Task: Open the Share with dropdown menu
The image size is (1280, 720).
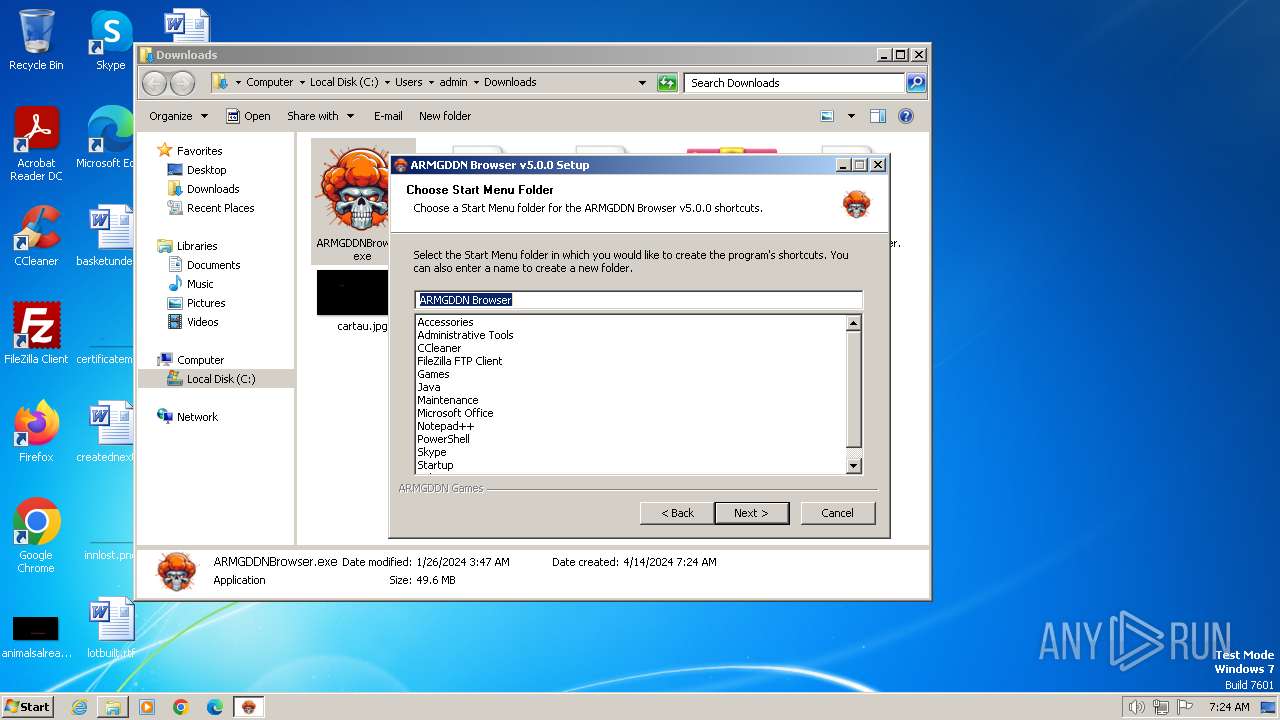Action: pos(320,116)
